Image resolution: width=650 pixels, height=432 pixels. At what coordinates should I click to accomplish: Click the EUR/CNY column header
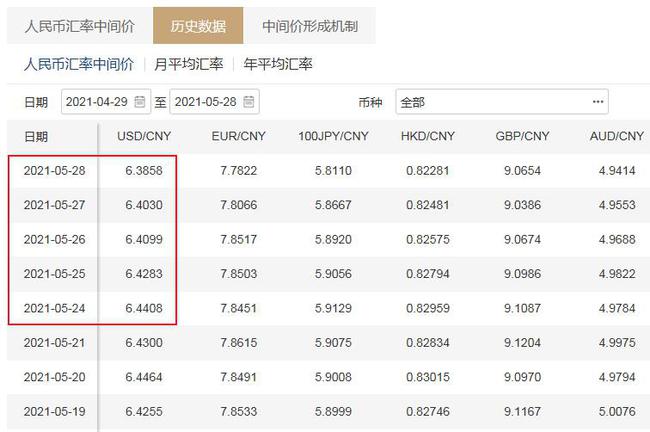(x=238, y=136)
